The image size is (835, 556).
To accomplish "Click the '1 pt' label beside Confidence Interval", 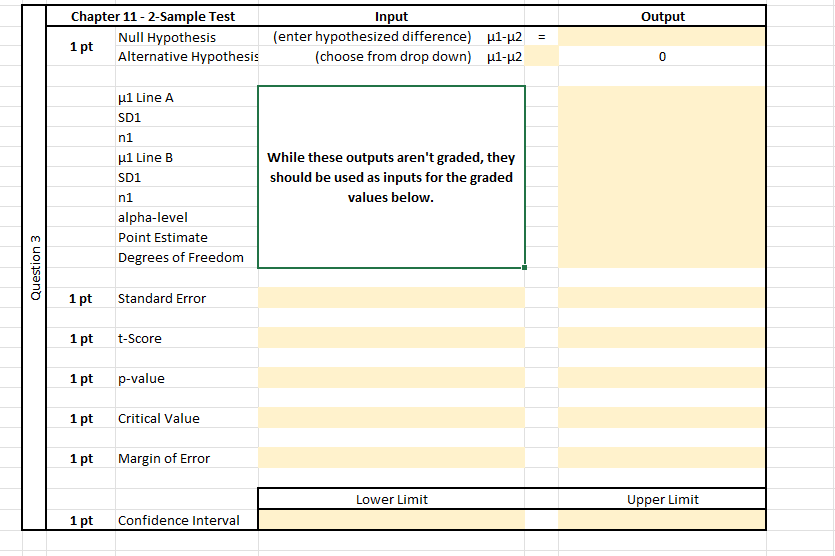I will click(x=81, y=520).
